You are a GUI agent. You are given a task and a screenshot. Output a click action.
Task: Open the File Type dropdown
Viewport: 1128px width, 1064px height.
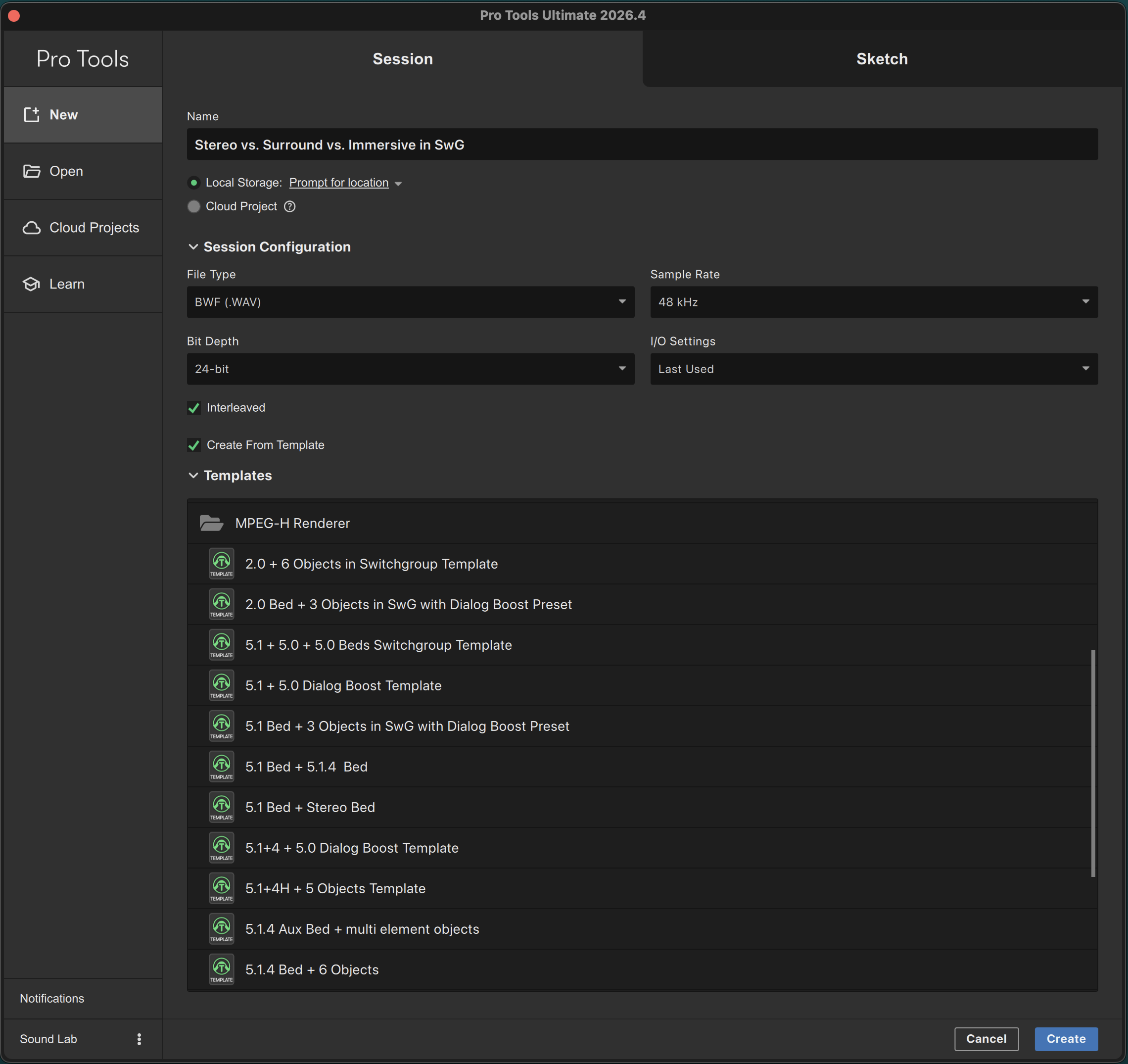tap(410, 302)
